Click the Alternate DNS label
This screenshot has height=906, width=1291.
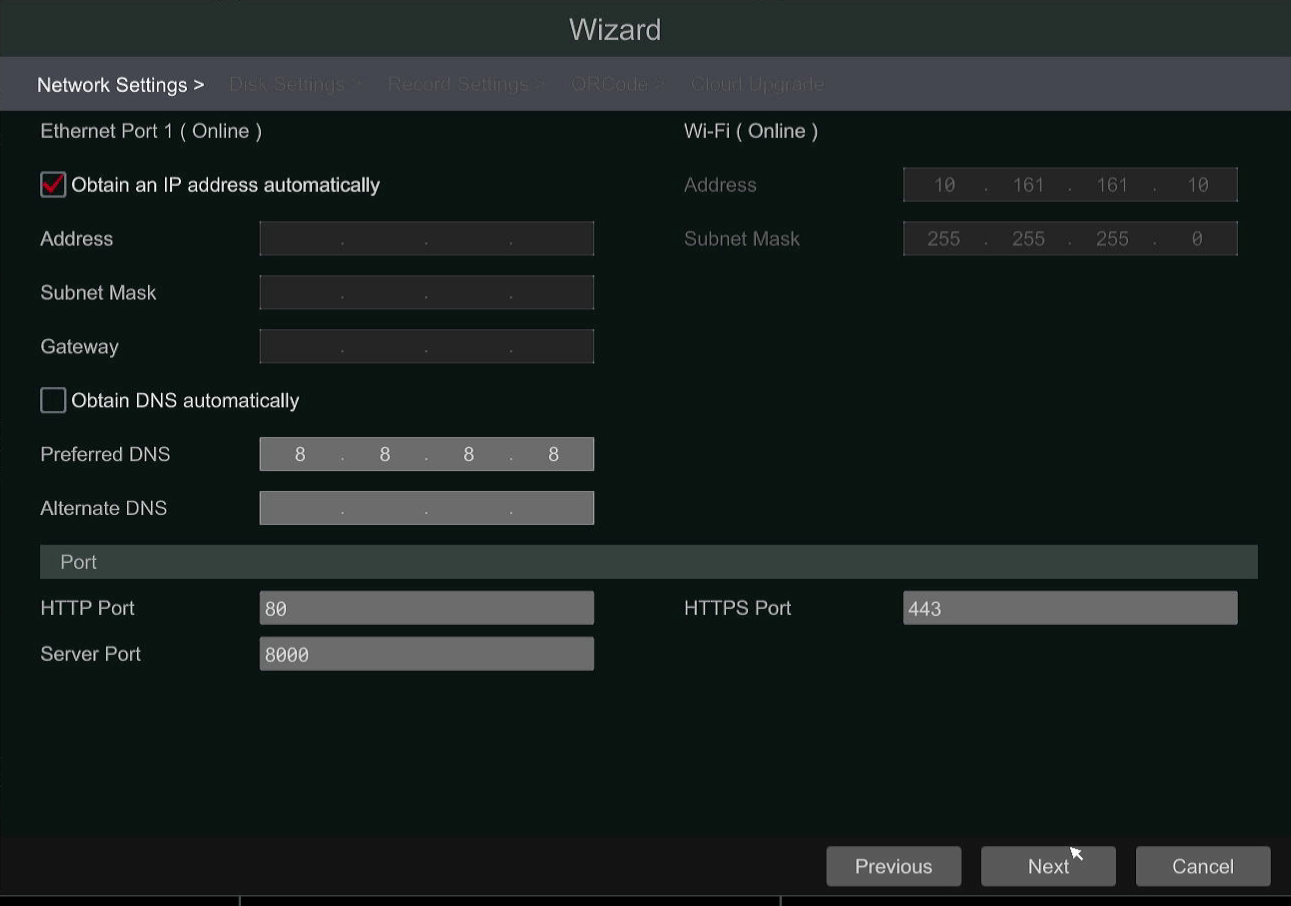pos(103,508)
